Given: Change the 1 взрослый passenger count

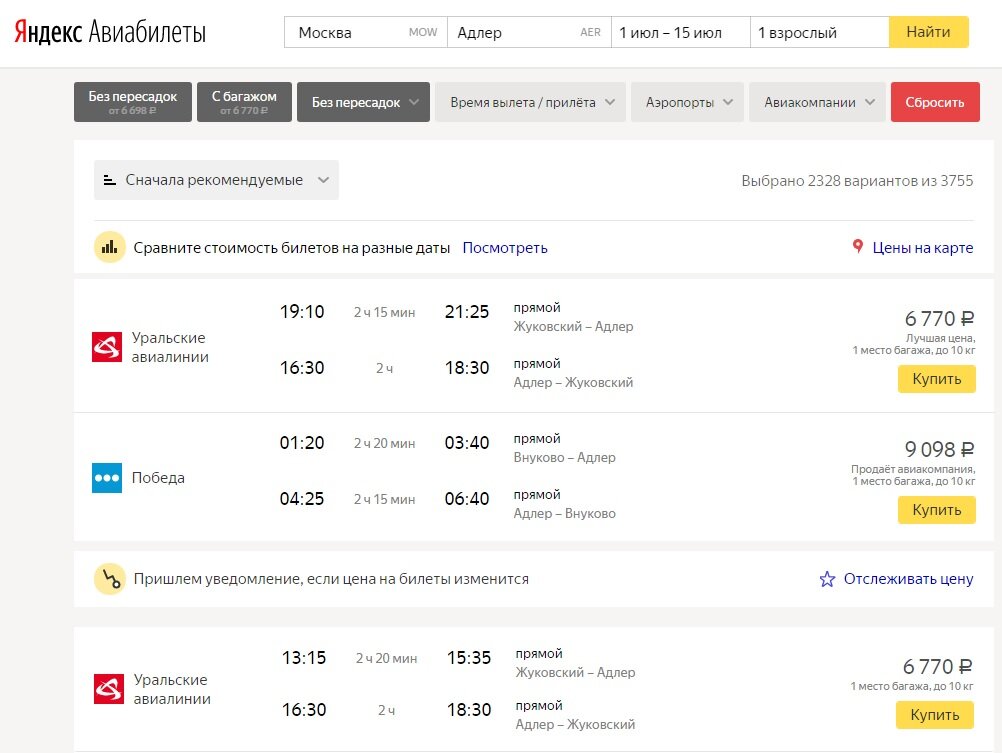Looking at the screenshot, I should tap(819, 32).
